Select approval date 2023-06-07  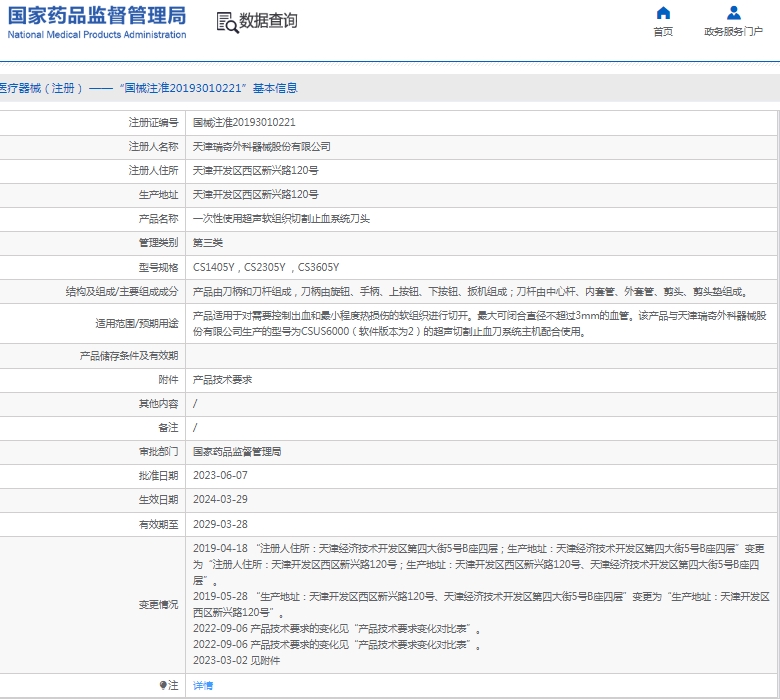[220, 476]
